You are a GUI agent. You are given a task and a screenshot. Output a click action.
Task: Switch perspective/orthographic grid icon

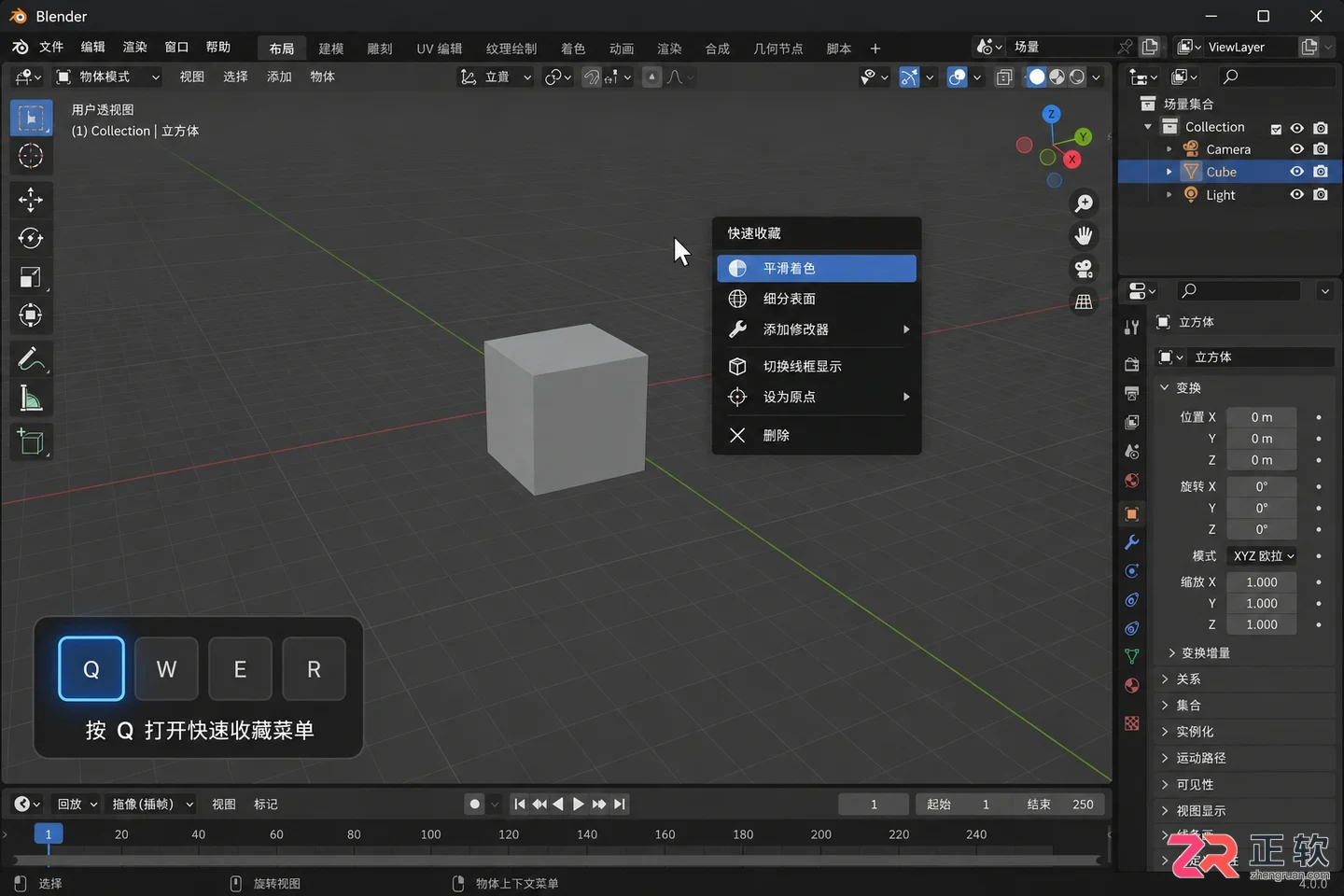1084,301
